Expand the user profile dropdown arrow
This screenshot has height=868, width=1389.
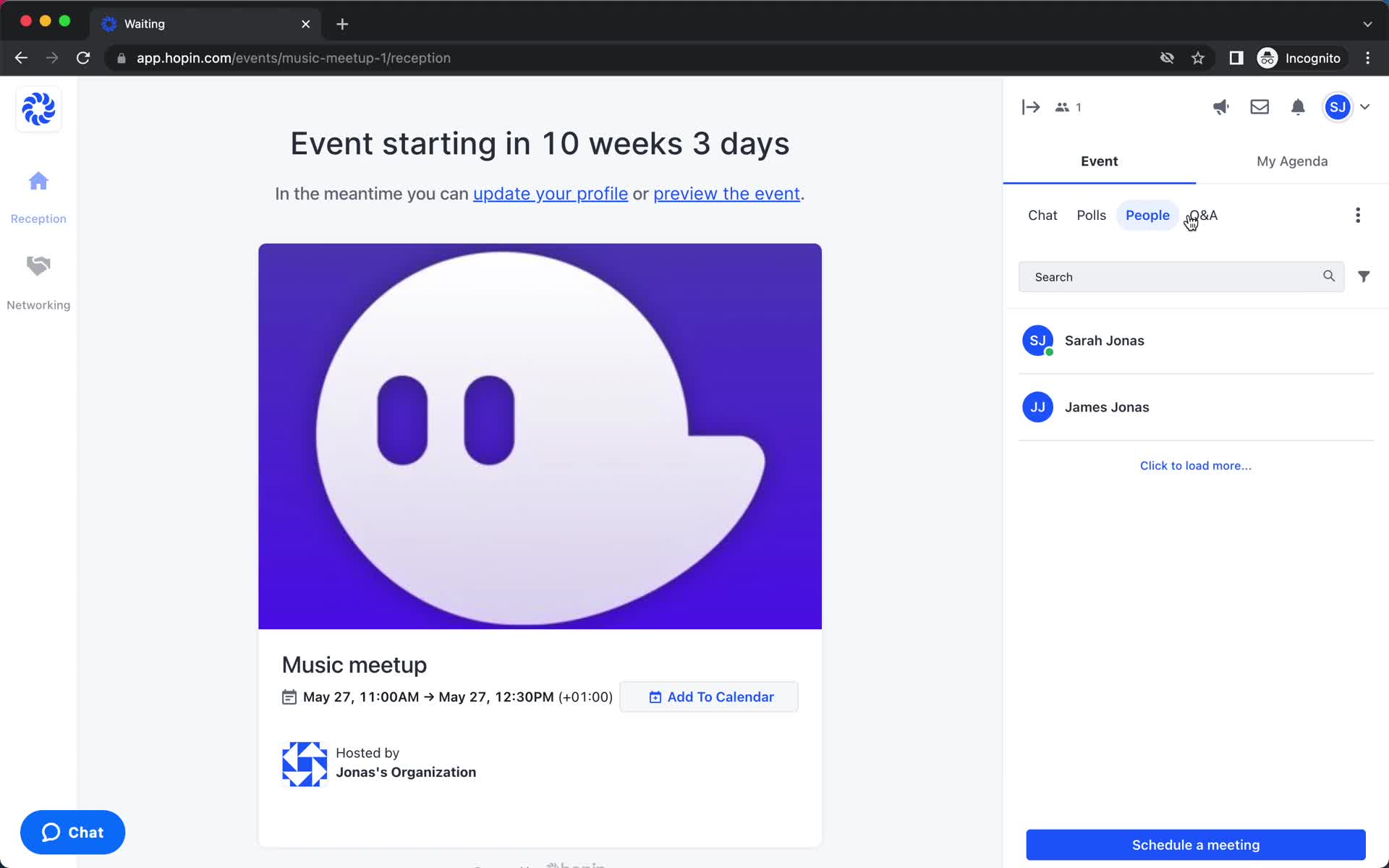[1365, 106]
